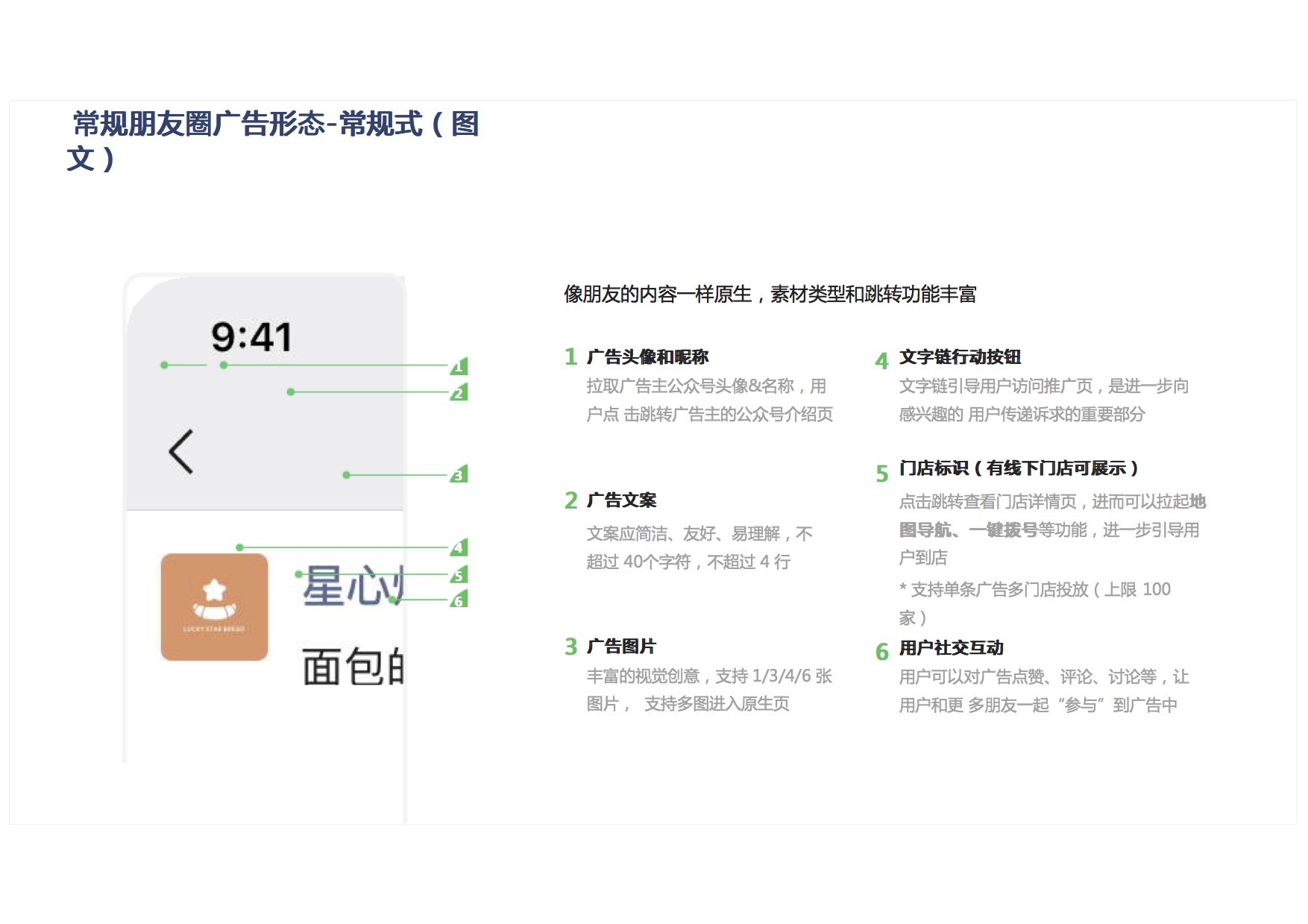This screenshot has width=1308, height=924.
Task: Select the 门店标识 heading text
Action: [1019, 468]
